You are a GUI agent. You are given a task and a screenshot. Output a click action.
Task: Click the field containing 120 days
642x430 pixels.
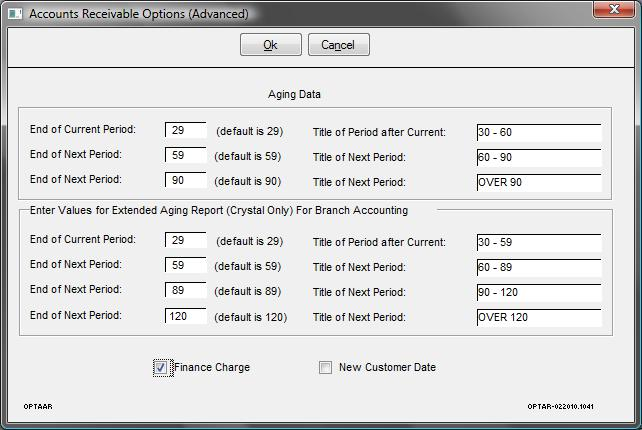click(x=185, y=316)
